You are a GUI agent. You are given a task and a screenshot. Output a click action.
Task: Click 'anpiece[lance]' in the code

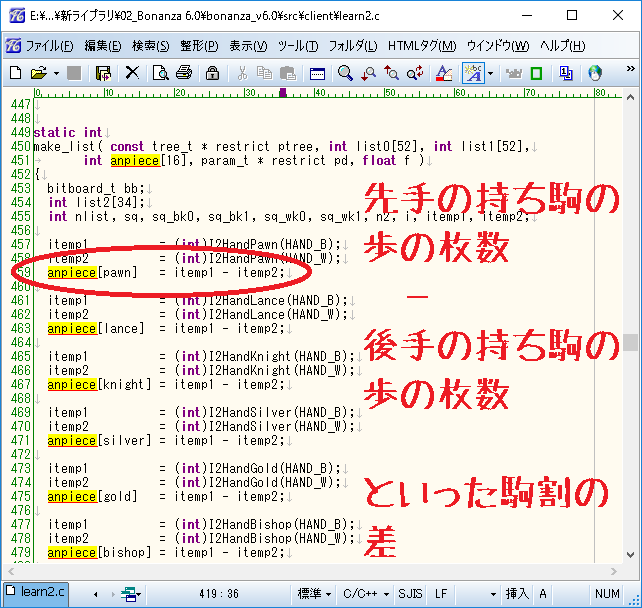pos(96,328)
